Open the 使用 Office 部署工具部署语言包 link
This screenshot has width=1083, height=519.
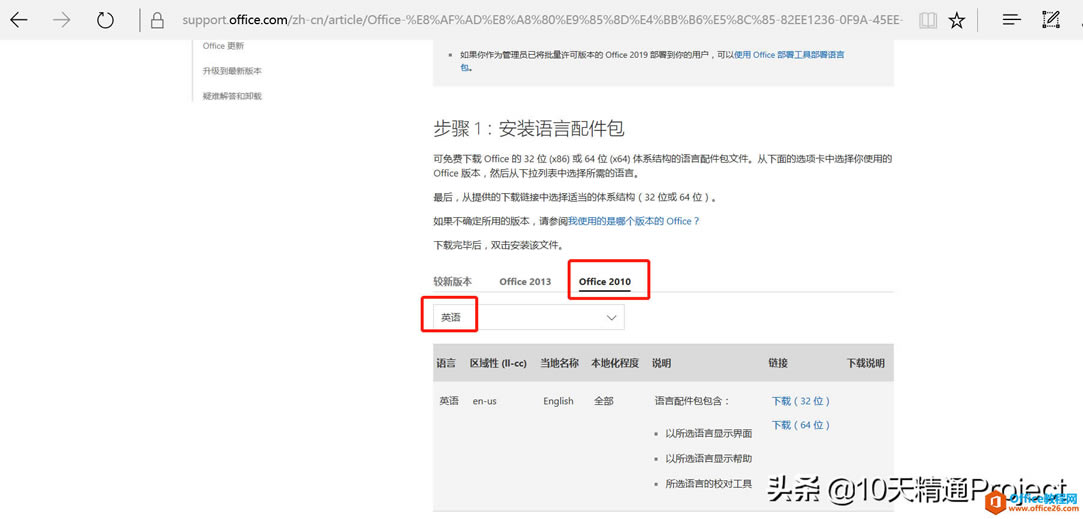click(788, 55)
